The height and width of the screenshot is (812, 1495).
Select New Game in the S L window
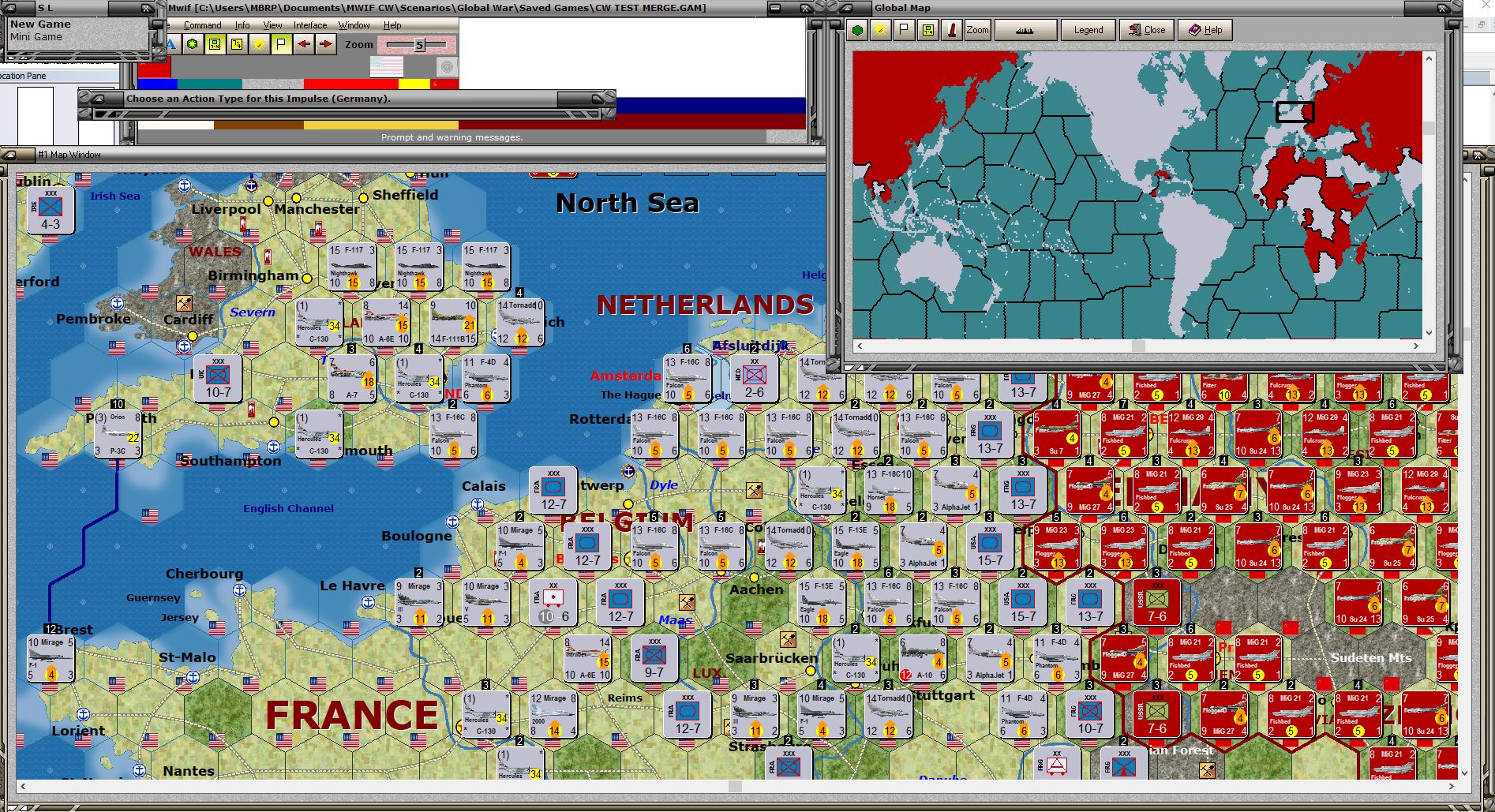[x=40, y=24]
